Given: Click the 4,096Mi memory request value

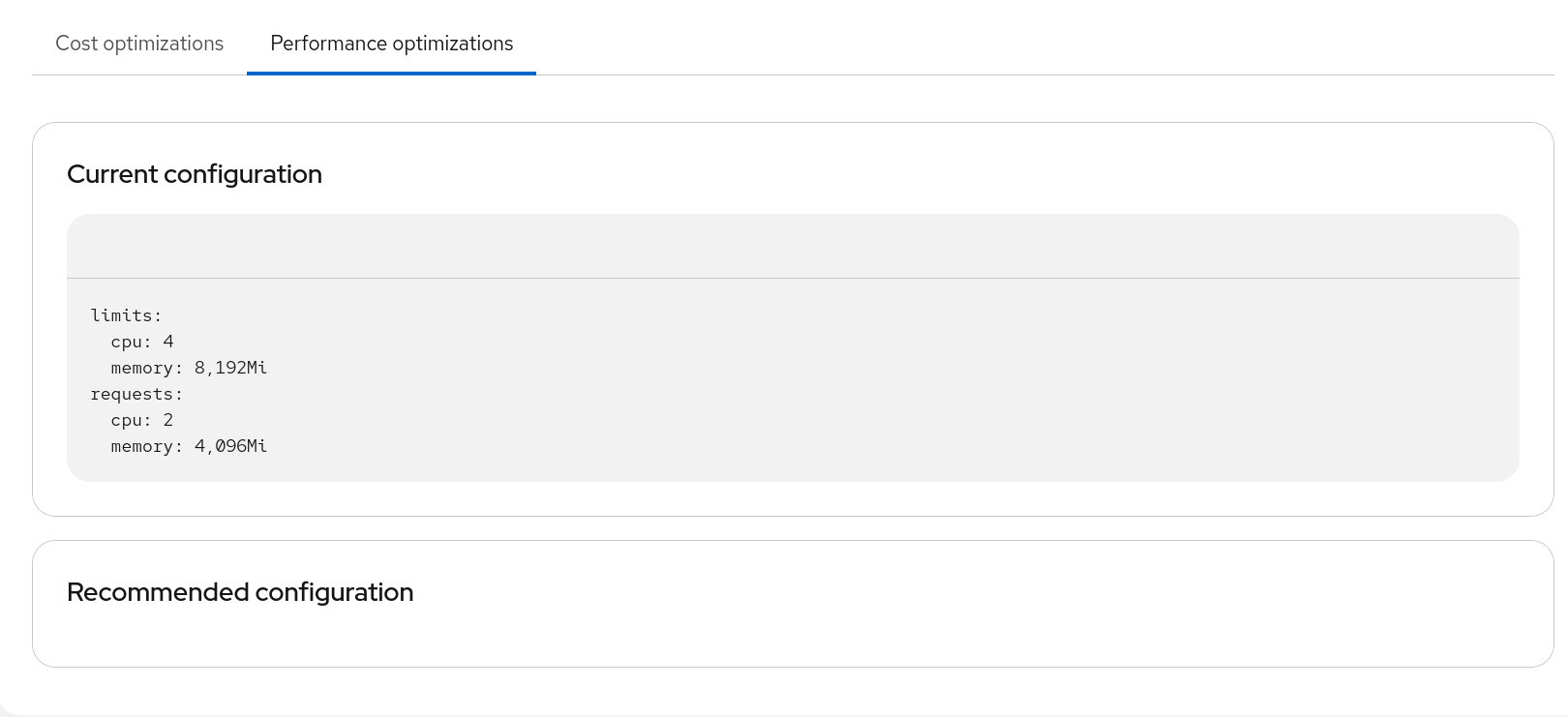Looking at the screenshot, I should coord(230,446).
